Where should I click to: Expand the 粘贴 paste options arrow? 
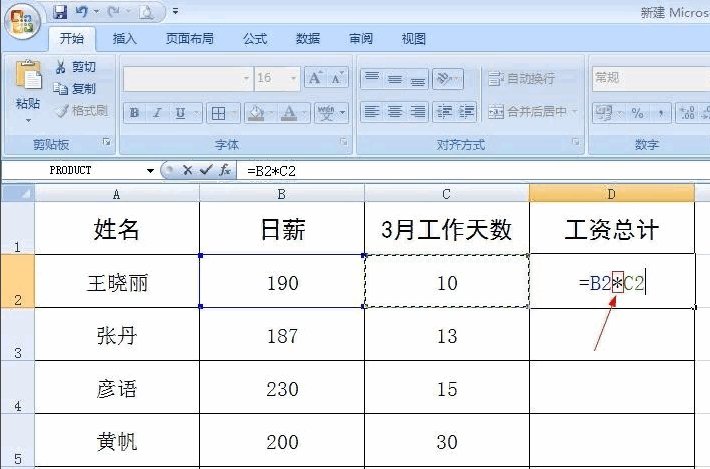coord(28,120)
